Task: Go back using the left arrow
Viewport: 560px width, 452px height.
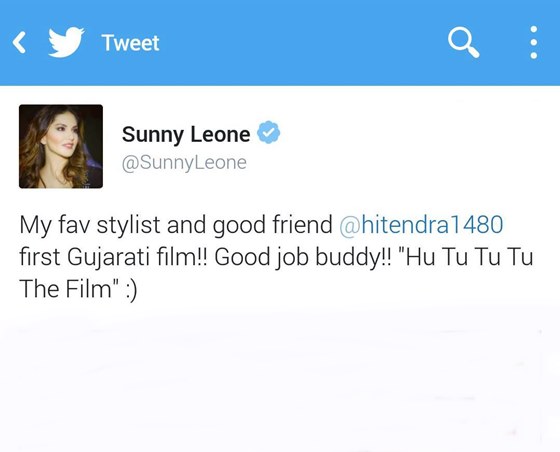Action: 19,42
